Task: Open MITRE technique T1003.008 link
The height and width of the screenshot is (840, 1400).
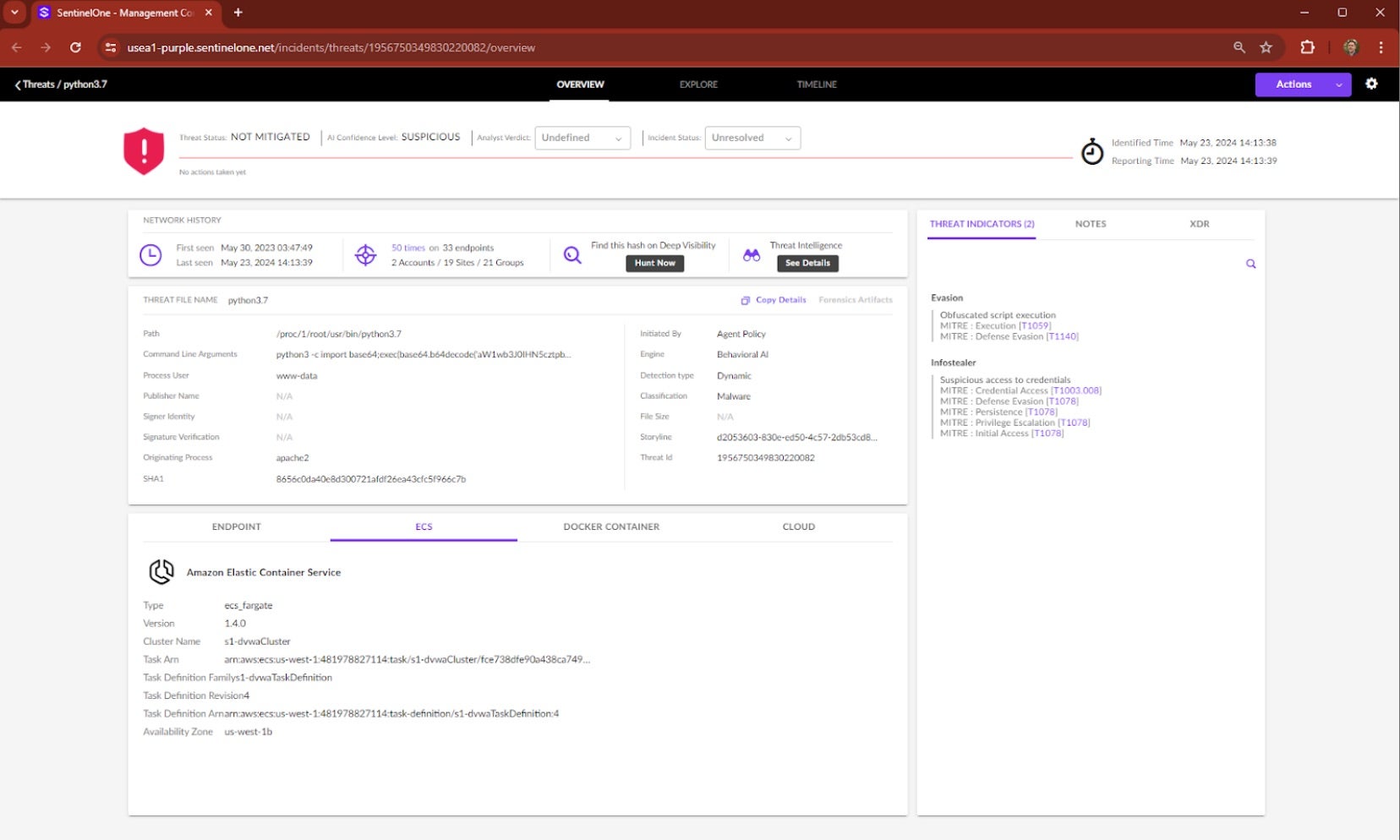Action: click(x=1075, y=390)
